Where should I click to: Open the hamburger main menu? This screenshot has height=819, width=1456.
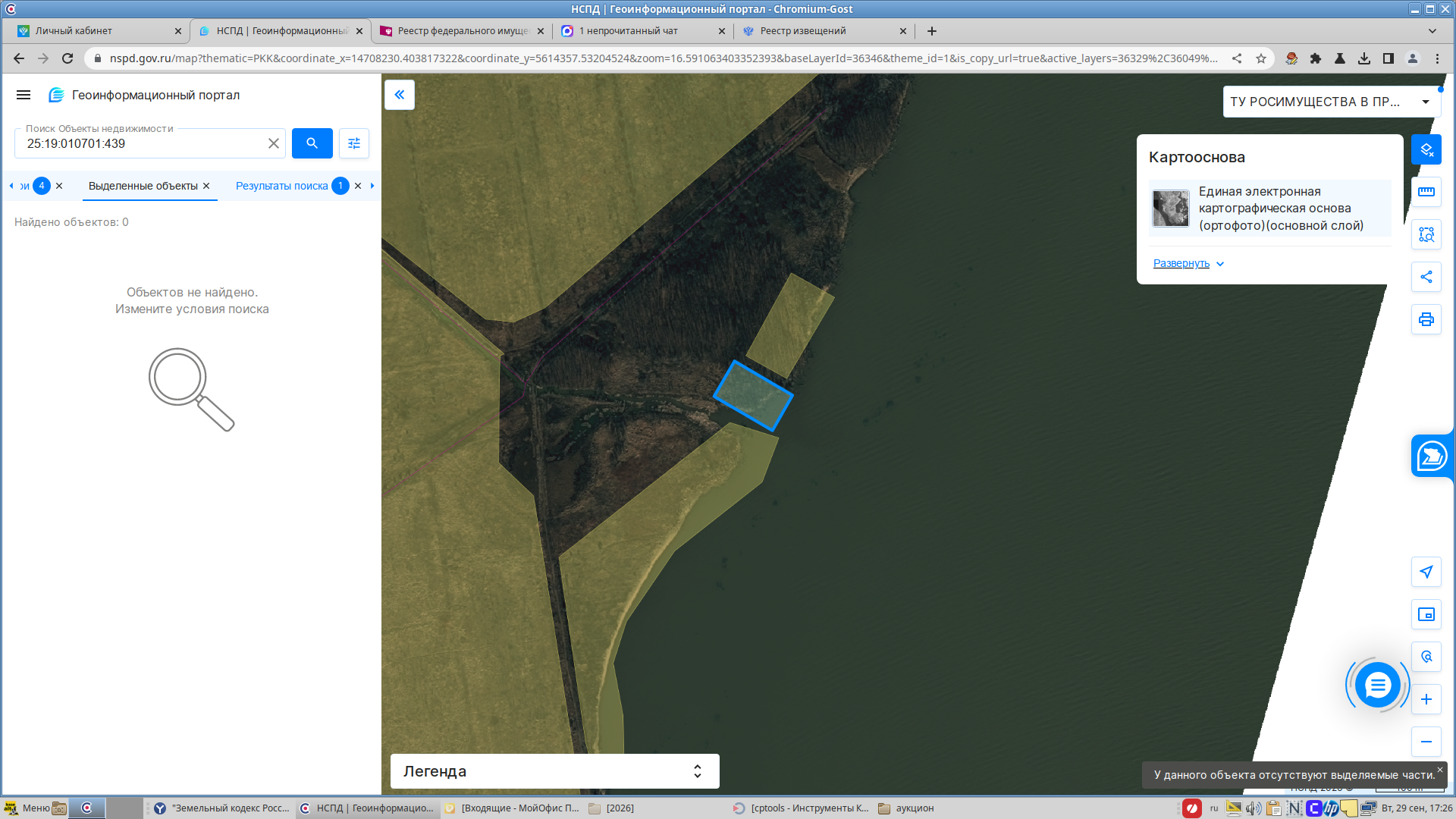coord(24,95)
